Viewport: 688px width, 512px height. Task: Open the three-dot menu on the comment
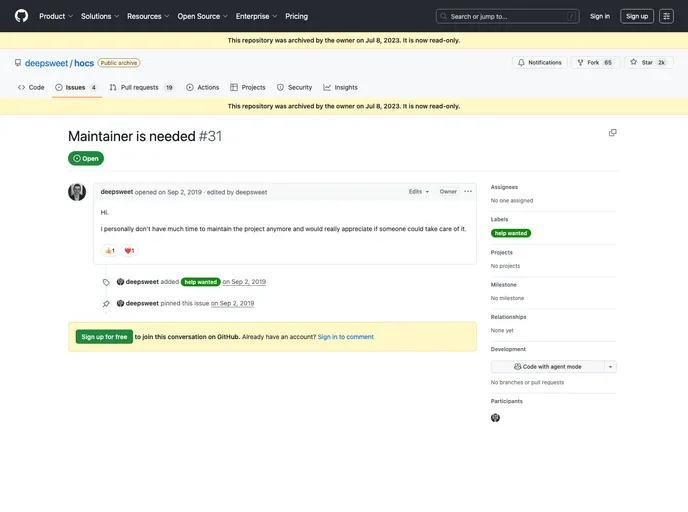tap(468, 192)
